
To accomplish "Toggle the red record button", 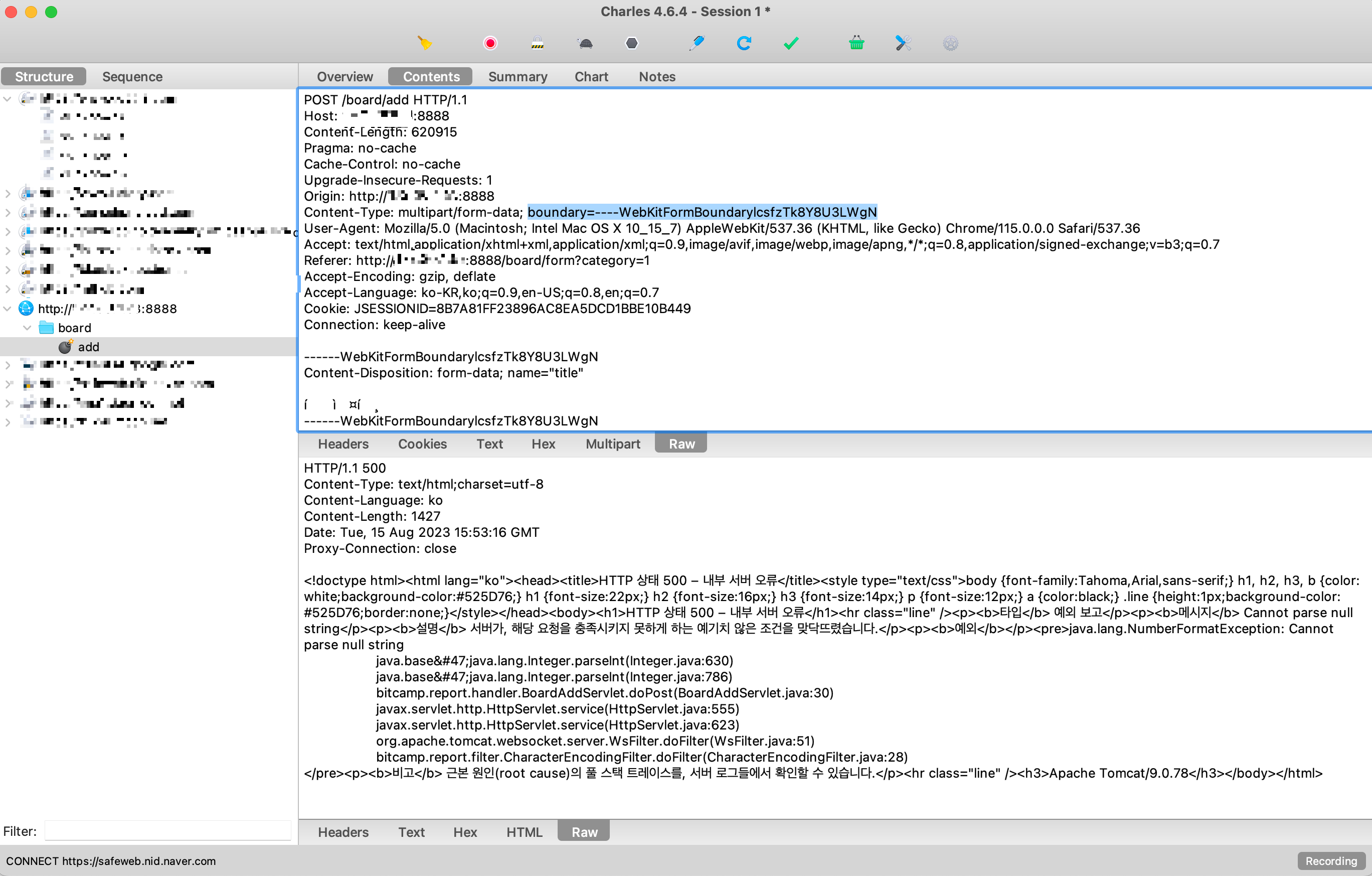I will point(490,43).
